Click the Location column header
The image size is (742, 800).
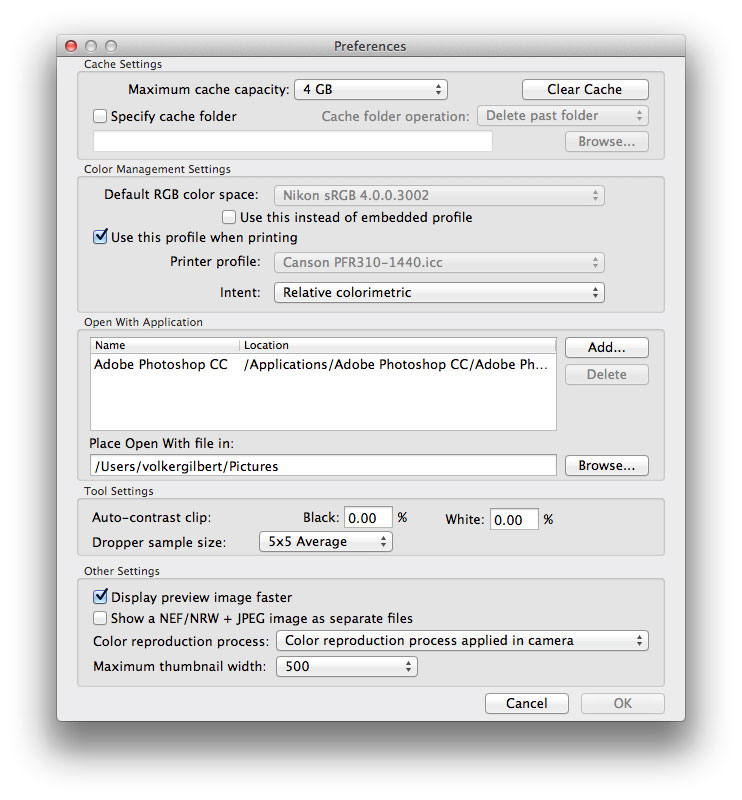[x=398, y=345]
